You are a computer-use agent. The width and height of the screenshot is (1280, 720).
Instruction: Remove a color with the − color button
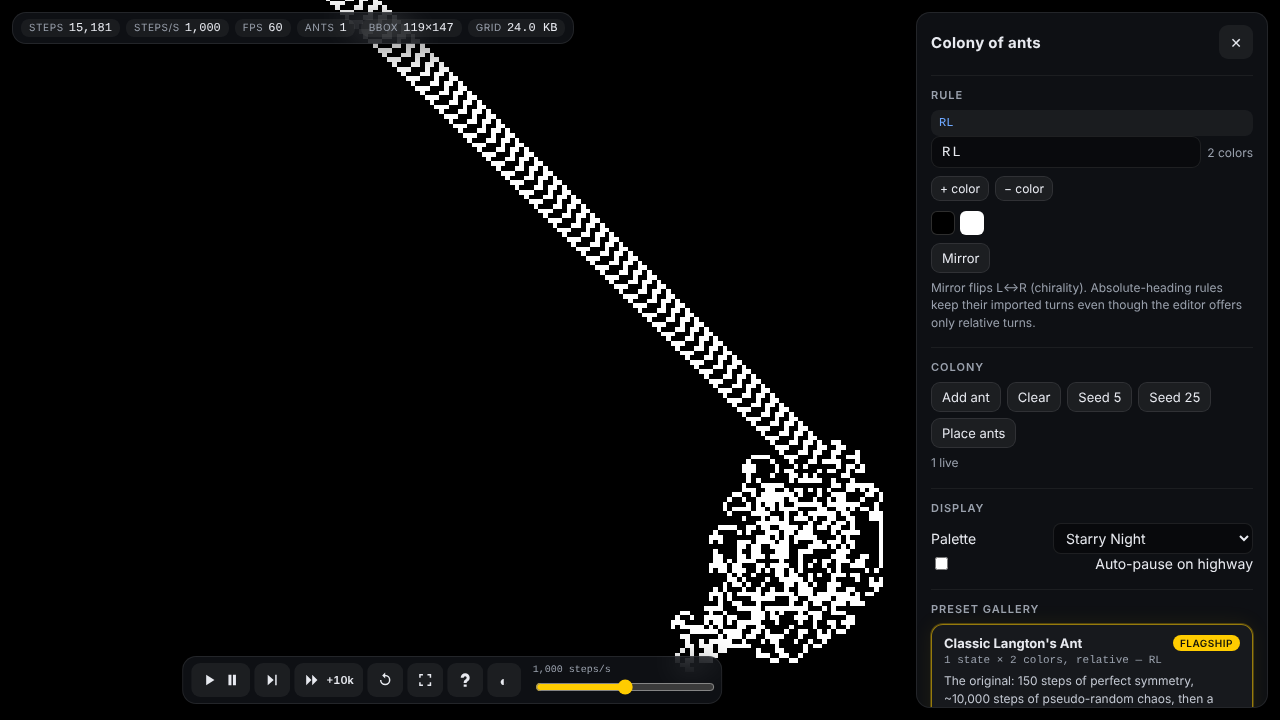(x=1024, y=189)
